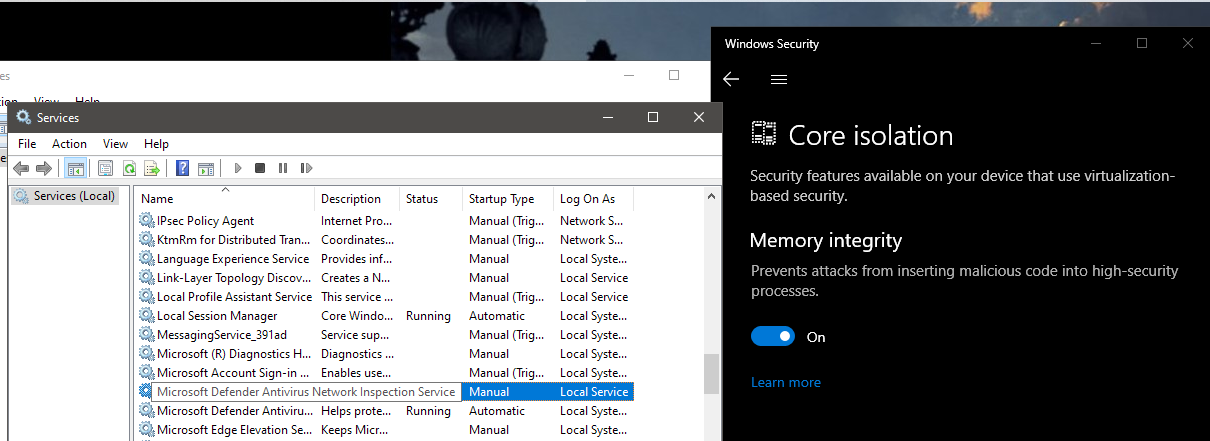
Task: Open the Action menu in Services
Action: coord(69,144)
